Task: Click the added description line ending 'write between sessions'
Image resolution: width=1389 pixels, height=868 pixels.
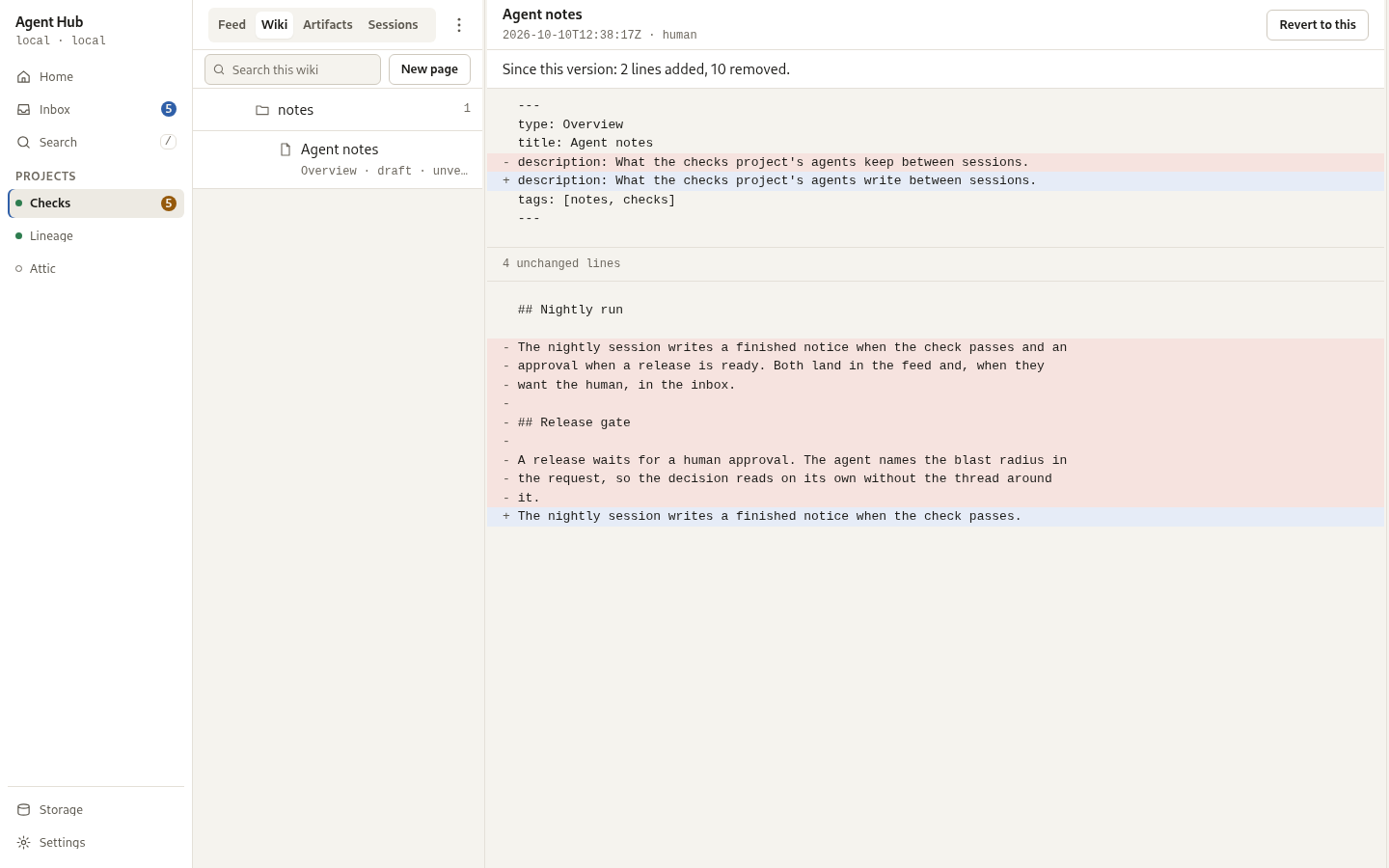Action: coord(936,181)
